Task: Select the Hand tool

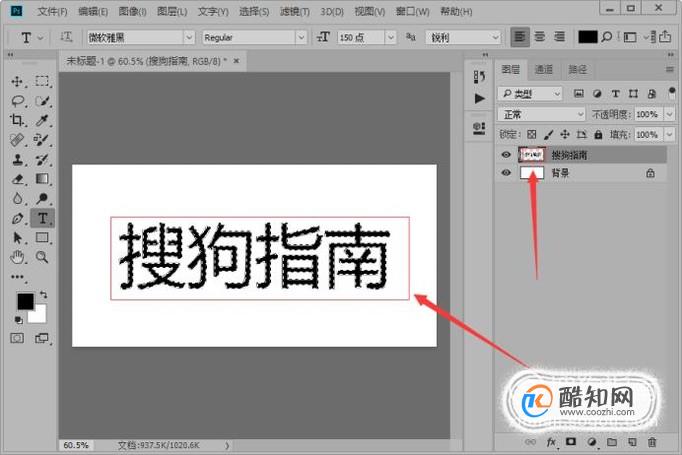Action: pos(17,257)
